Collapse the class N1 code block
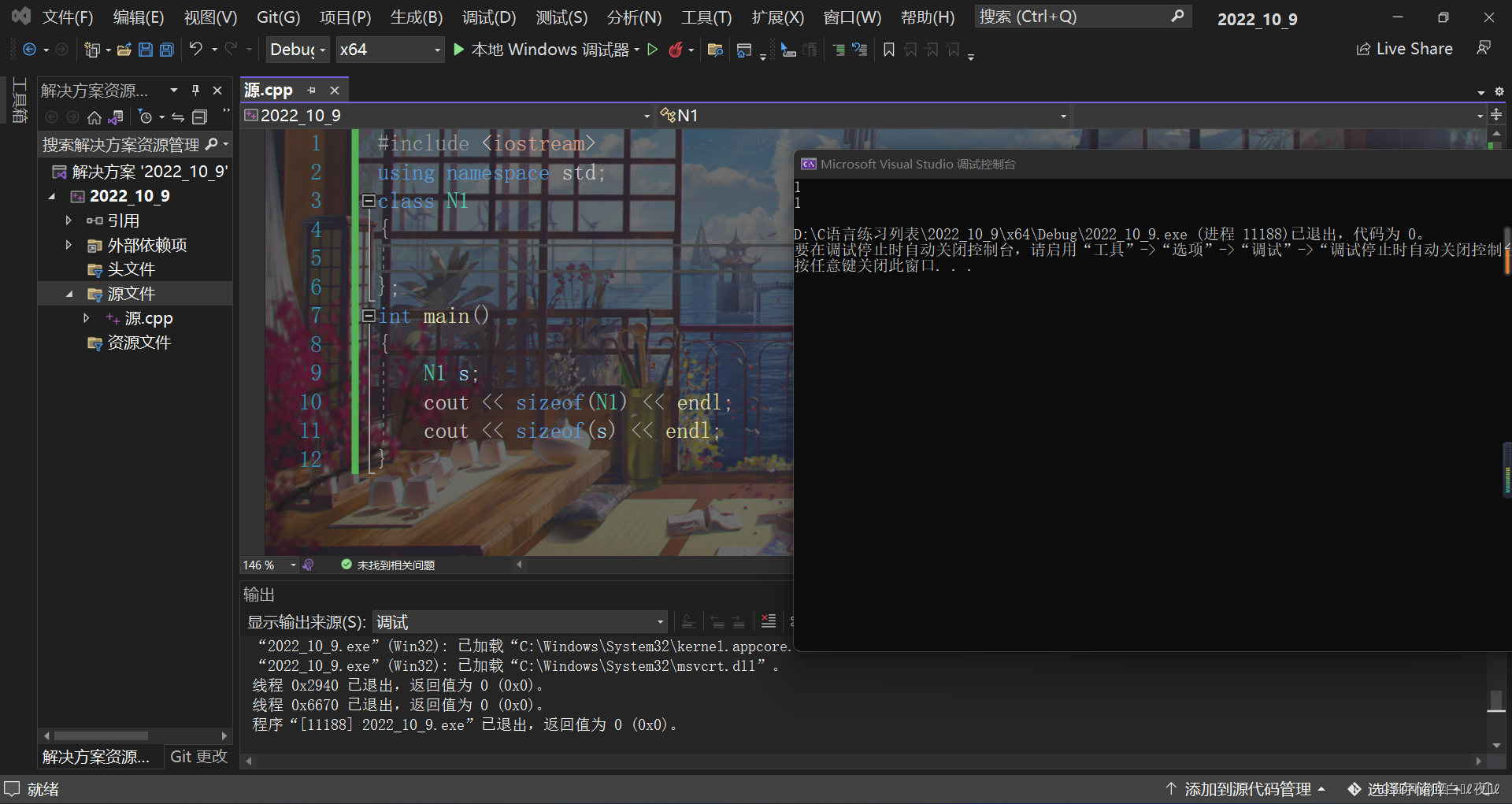The width and height of the screenshot is (1512, 804). 368,201
